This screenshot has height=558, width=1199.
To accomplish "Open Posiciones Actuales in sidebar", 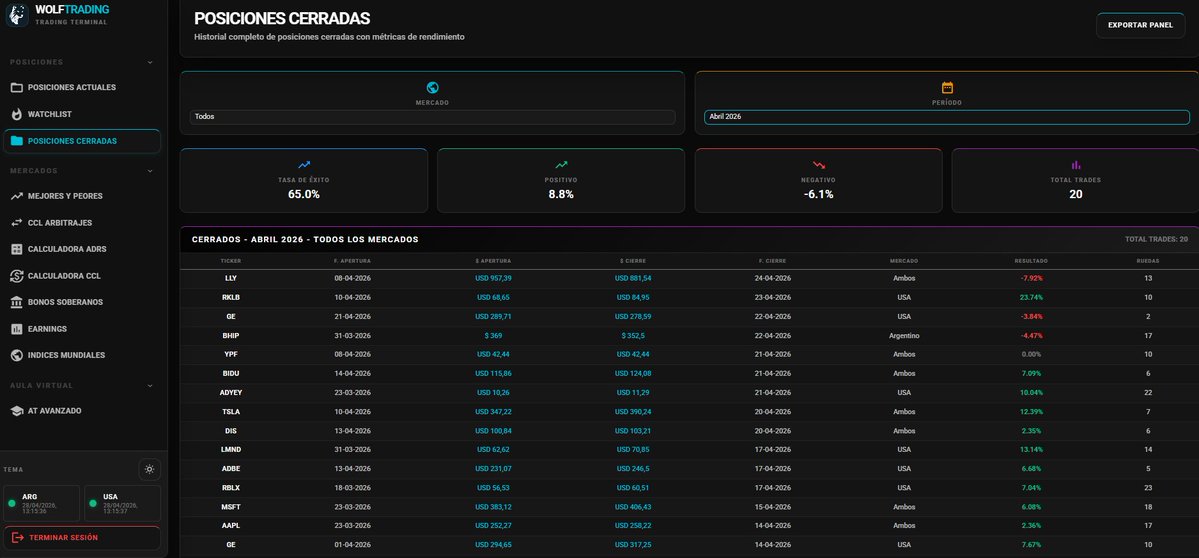I will point(82,88).
